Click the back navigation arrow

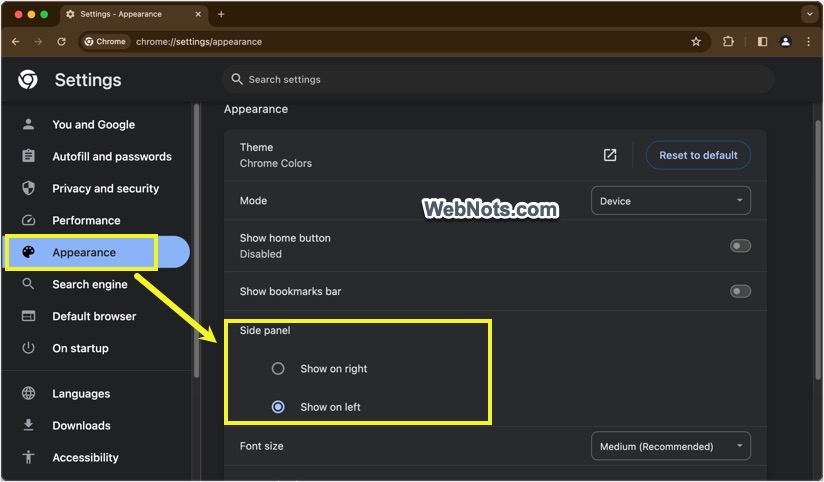coord(15,42)
